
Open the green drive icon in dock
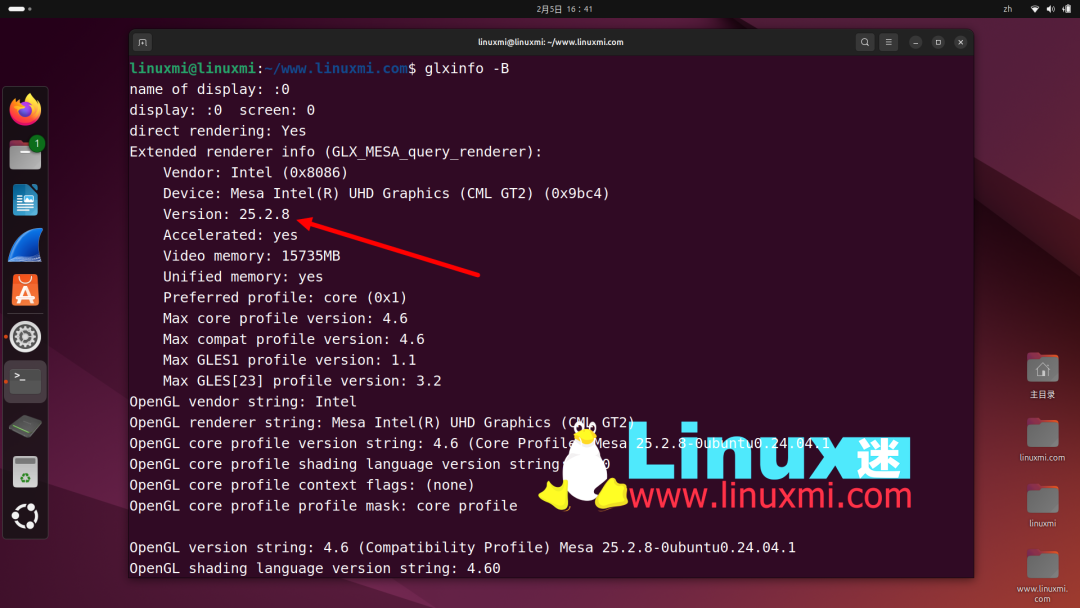25,426
